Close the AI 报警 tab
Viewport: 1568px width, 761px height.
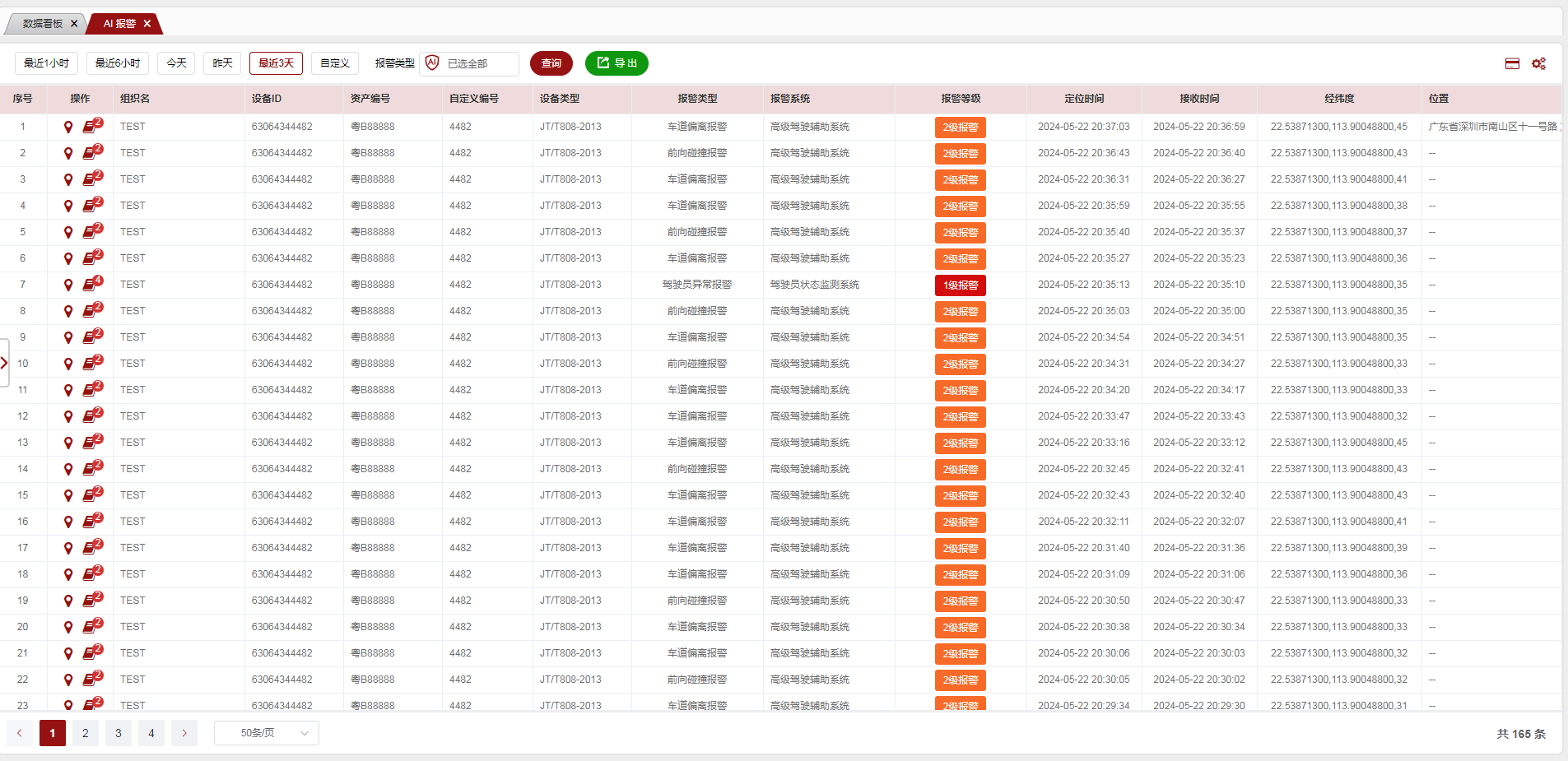147,24
